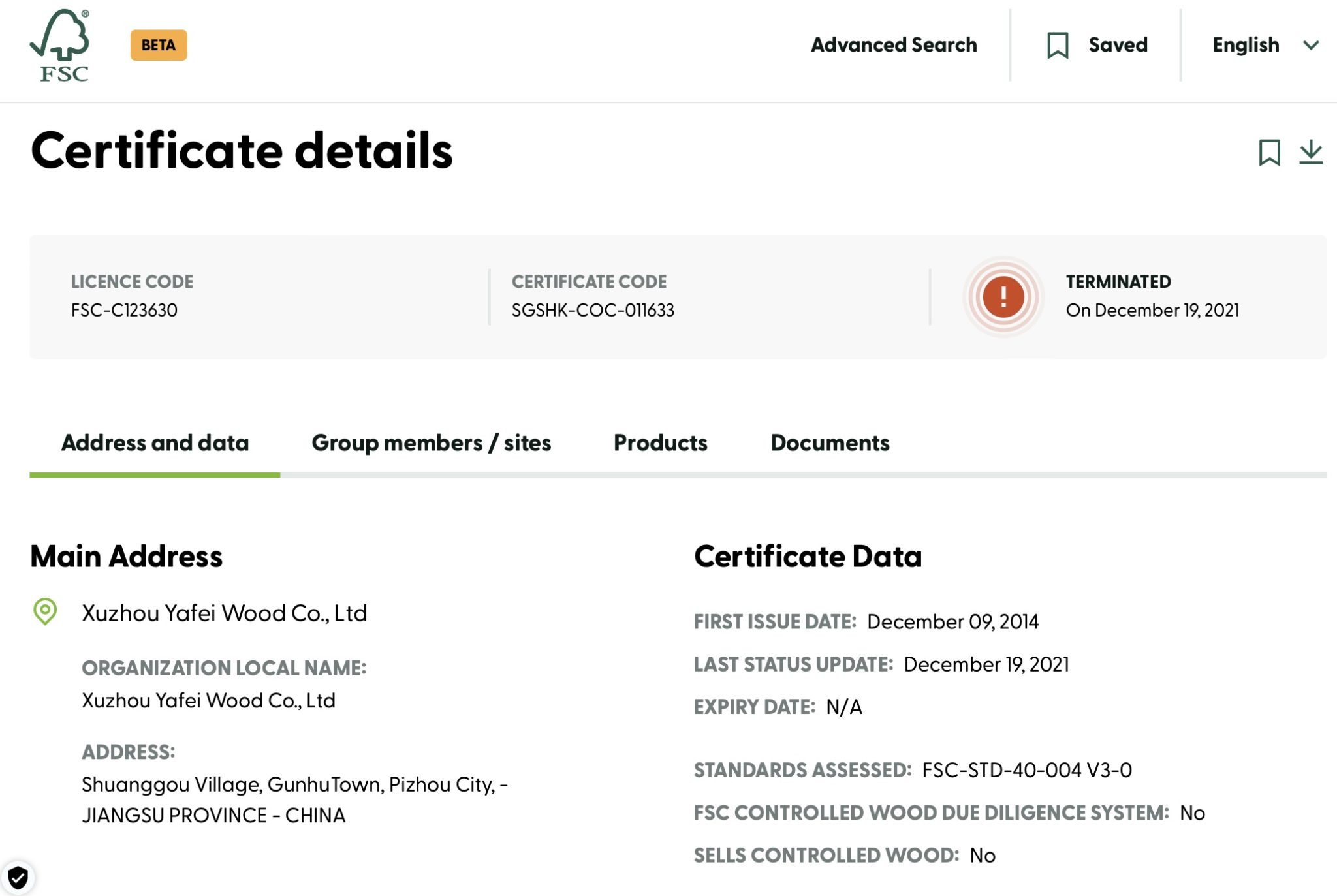Switch to the Group members / sites tab

pyautogui.click(x=431, y=443)
